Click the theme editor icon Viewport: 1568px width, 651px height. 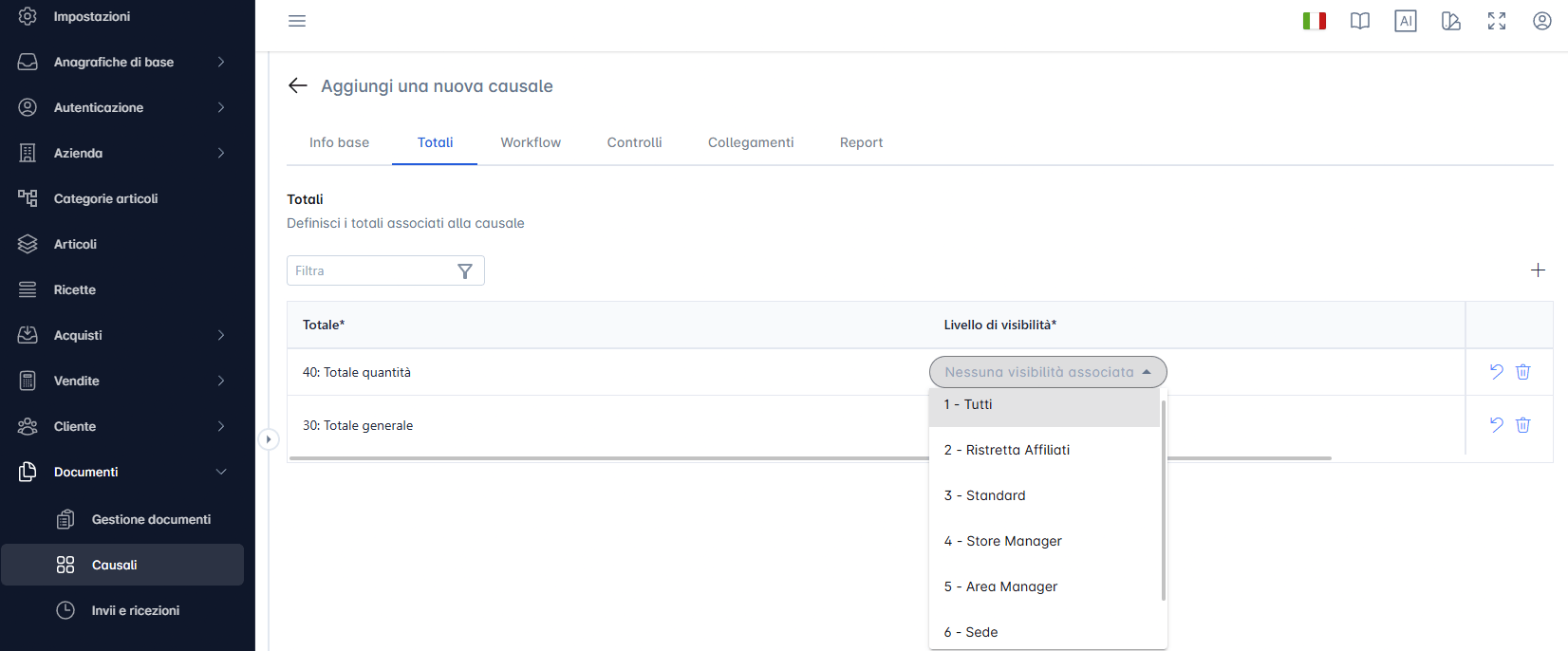pos(1451,21)
